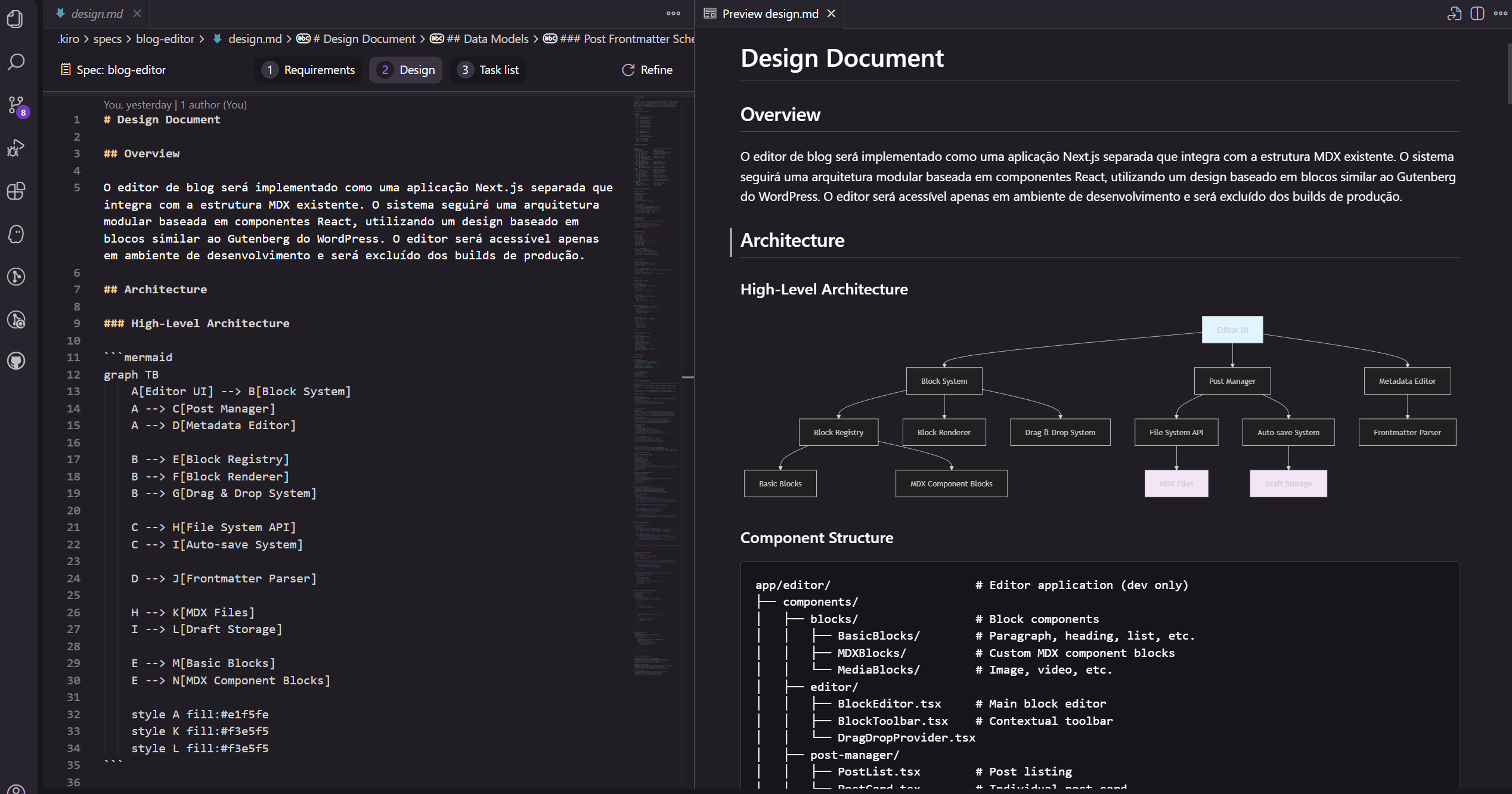Click the show source icon in preview toolbar
This screenshot has width=1512, height=794.
[x=1454, y=13]
